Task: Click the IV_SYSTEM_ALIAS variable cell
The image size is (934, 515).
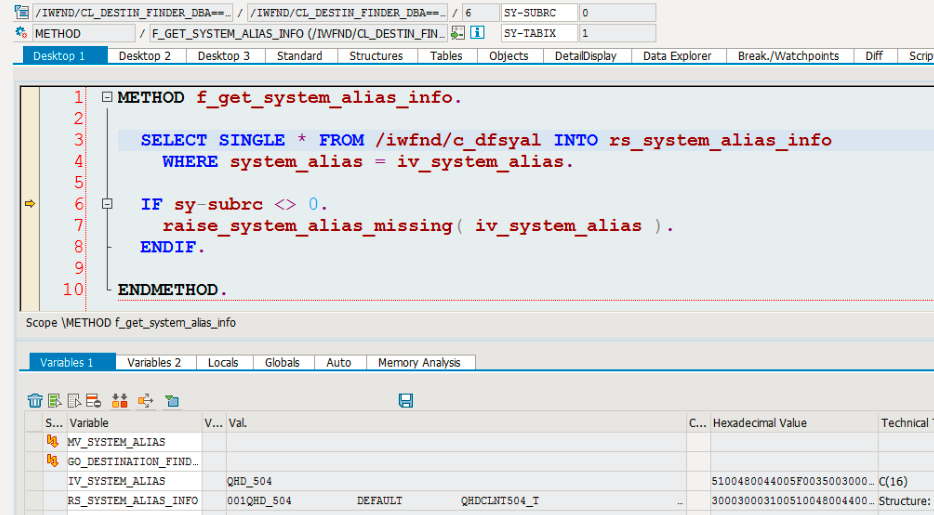Action: coord(135,481)
